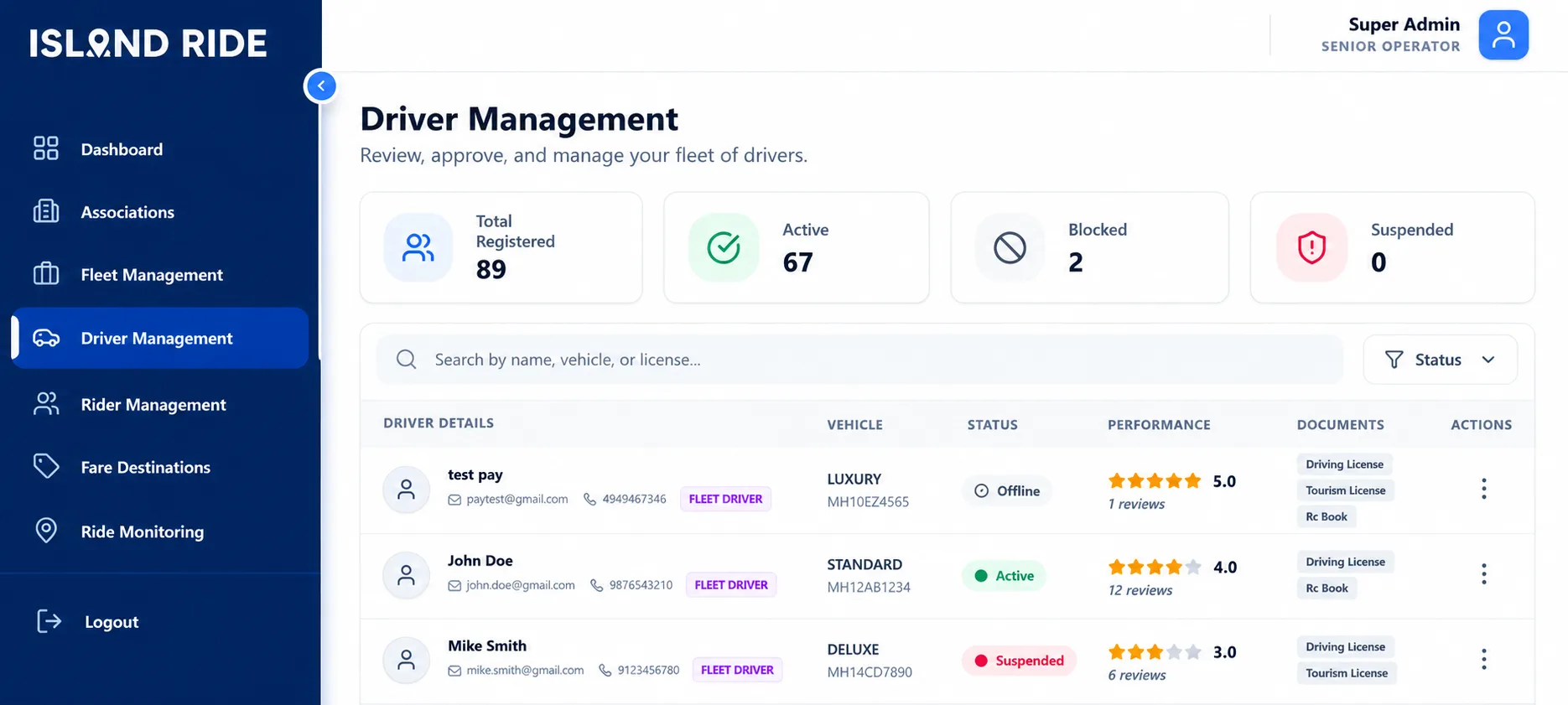The width and height of the screenshot is (1568, 705).
Task: Click the five-star rating for test pay
Action: [x=1155, y=481]
